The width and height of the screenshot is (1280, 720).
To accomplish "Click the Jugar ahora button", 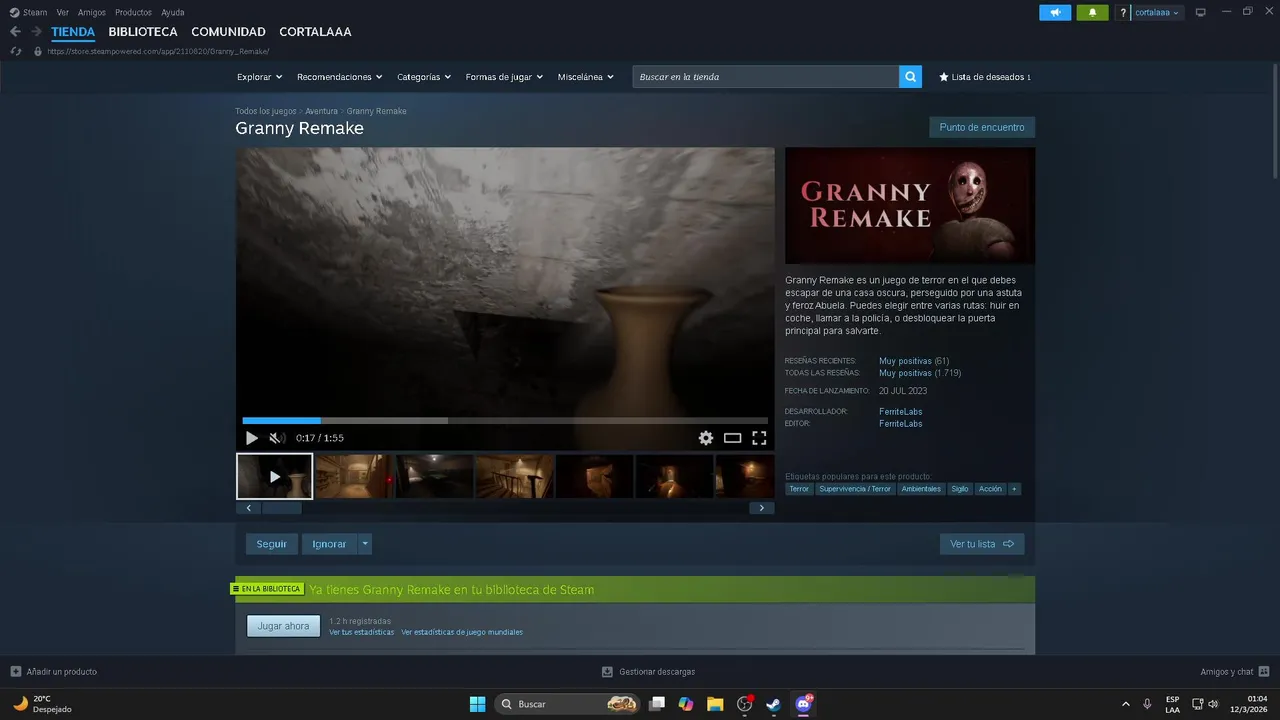I will (283, 626).
